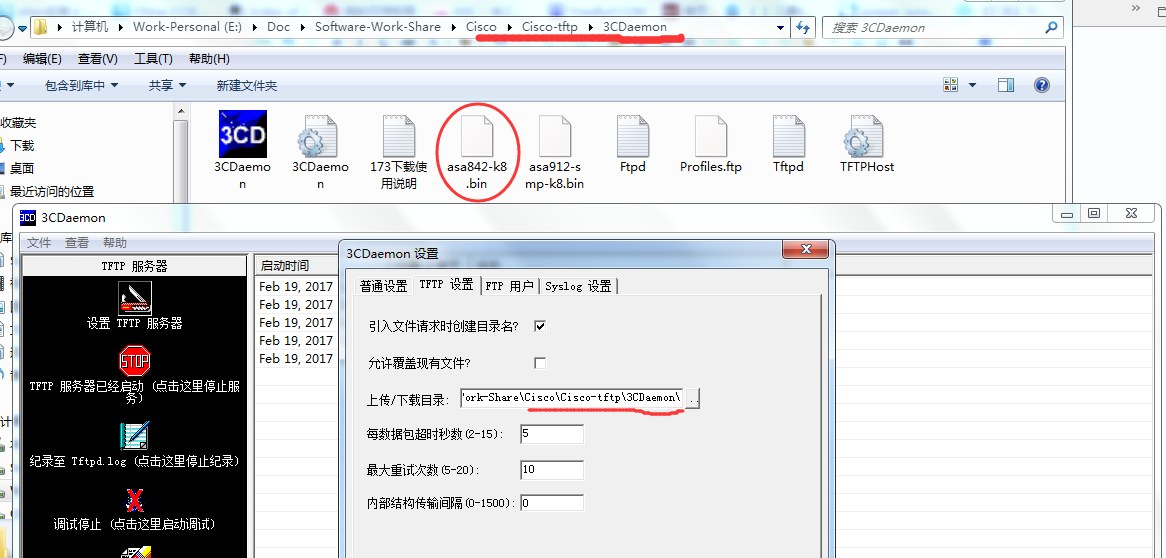The image size is (1166, 558).
Task: Click the change view icon in Explorer
Action: click(951, 85)
